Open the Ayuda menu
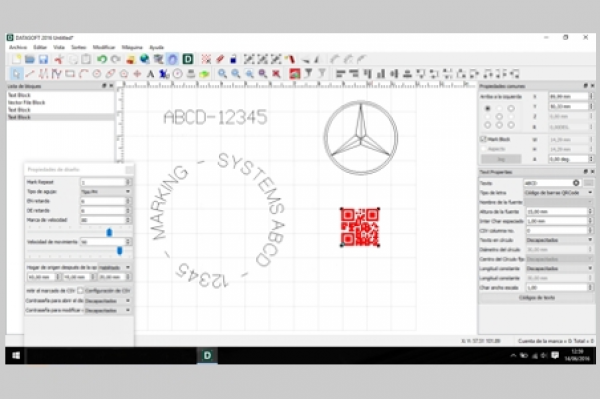 coord(157,47)
